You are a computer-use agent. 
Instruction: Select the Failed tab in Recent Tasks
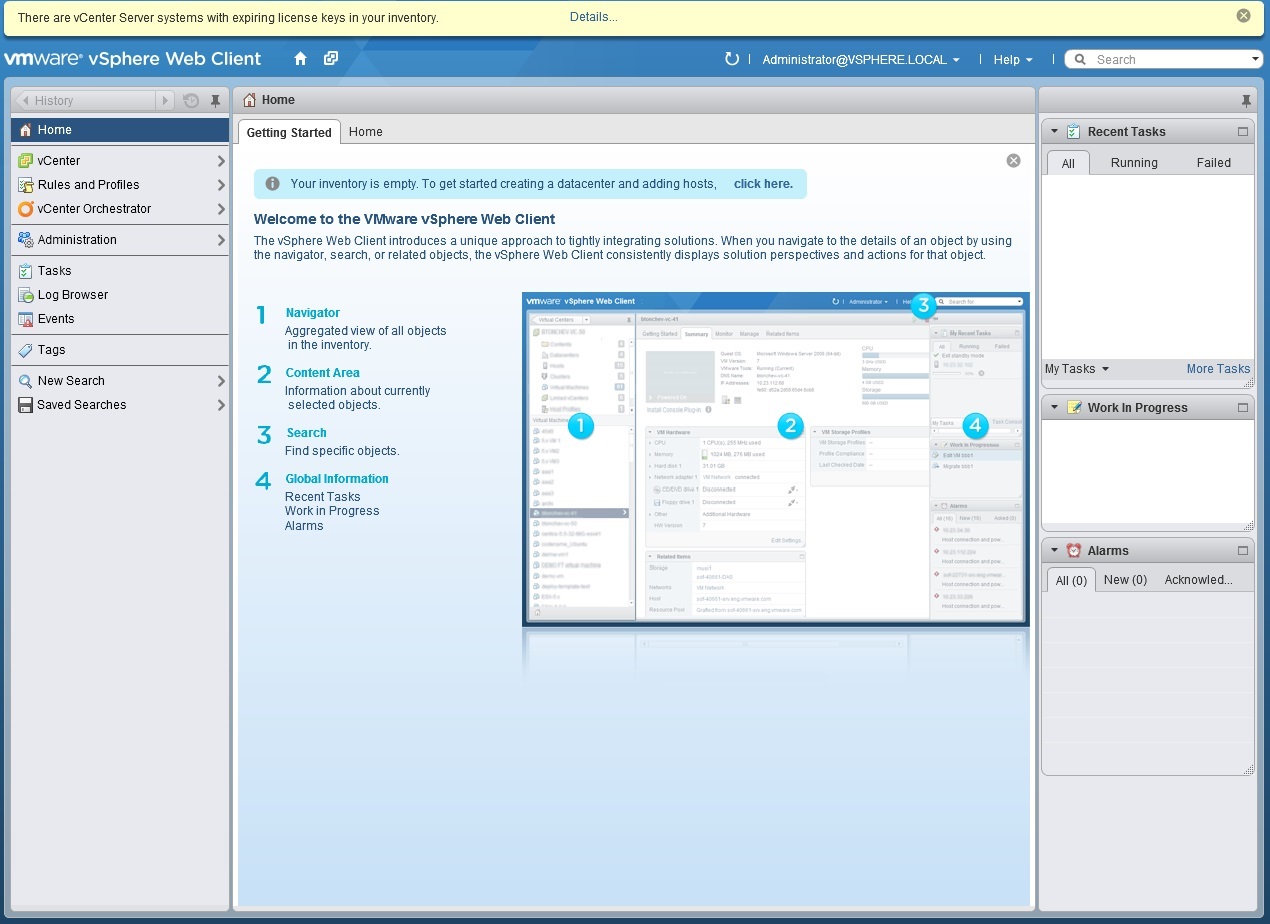click(x=1214, y=163)
